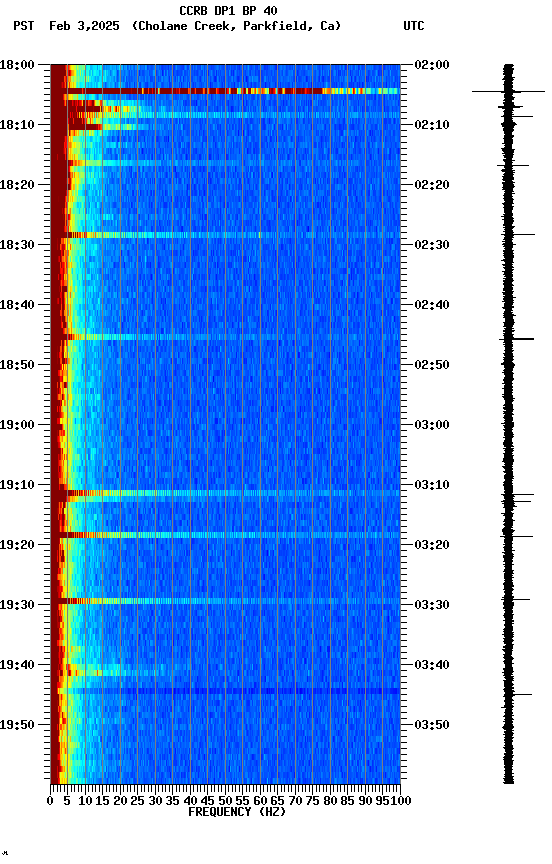Click the "Feb 3,2025" date text
Screen dimensions: 552x864
pyautogui.click(x=84, y=26)
